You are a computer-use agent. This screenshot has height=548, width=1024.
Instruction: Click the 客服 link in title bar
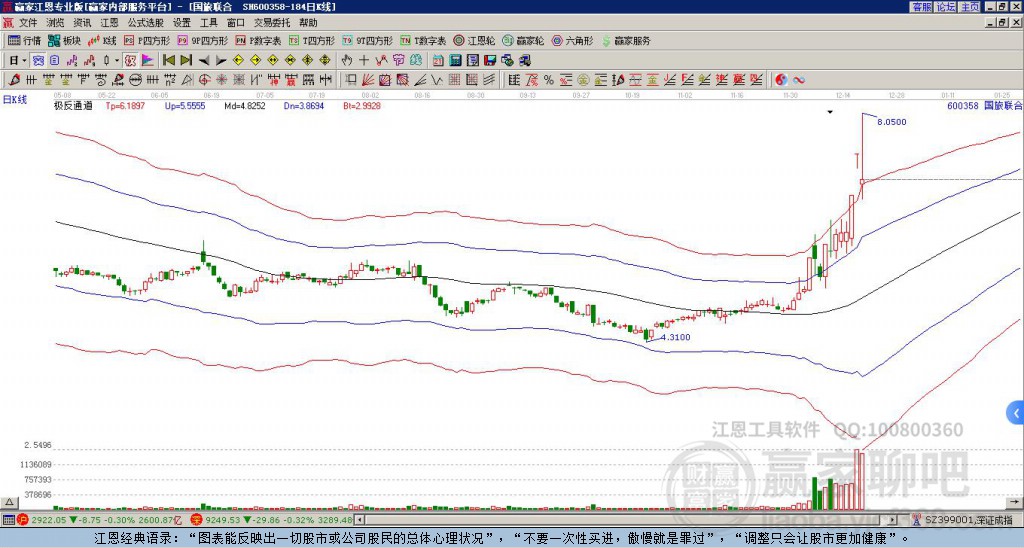point(921,7)
